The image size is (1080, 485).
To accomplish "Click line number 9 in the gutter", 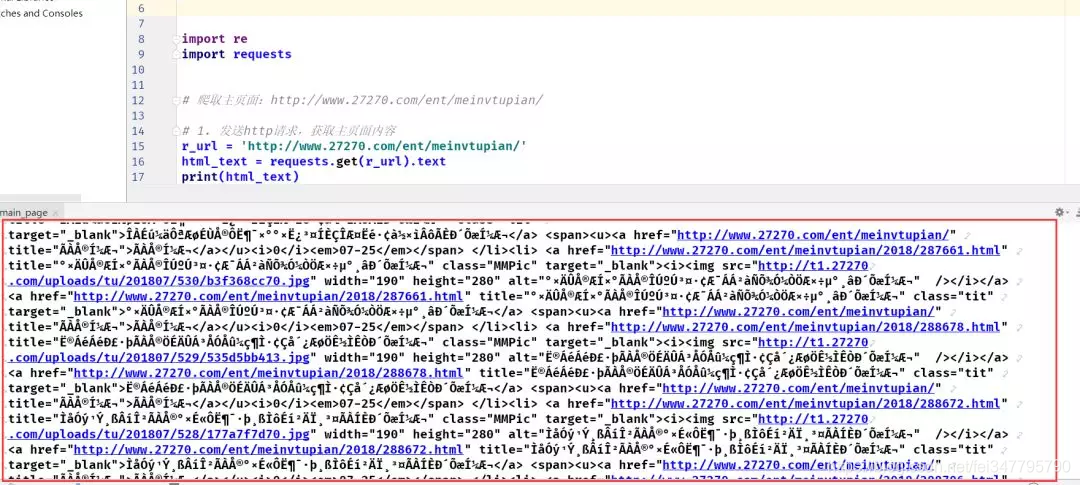I will coord(141,54).
